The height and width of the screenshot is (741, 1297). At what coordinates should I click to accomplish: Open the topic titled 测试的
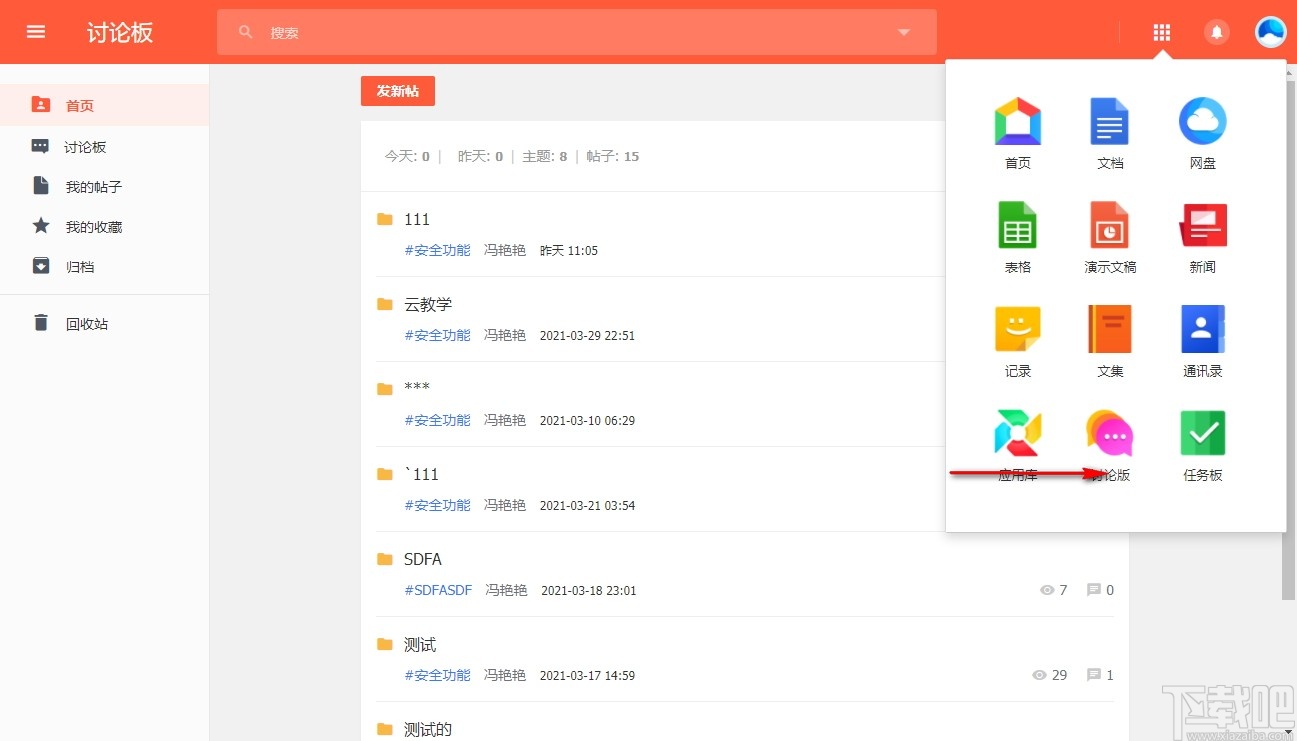pos(428,730)
